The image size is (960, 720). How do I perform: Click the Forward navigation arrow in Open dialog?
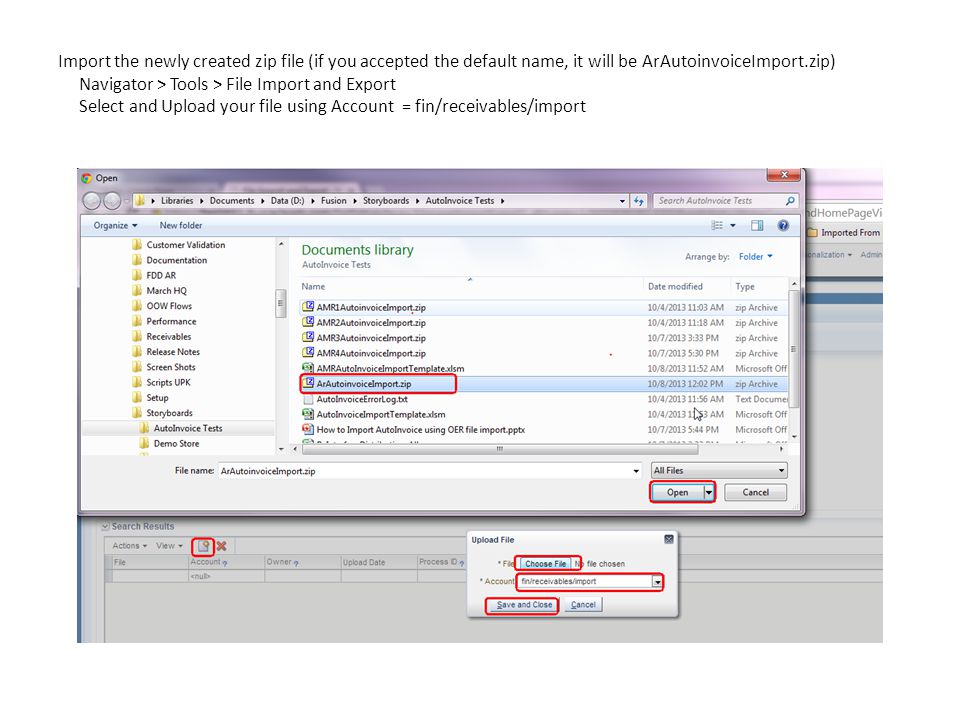[x=111, y=200]
